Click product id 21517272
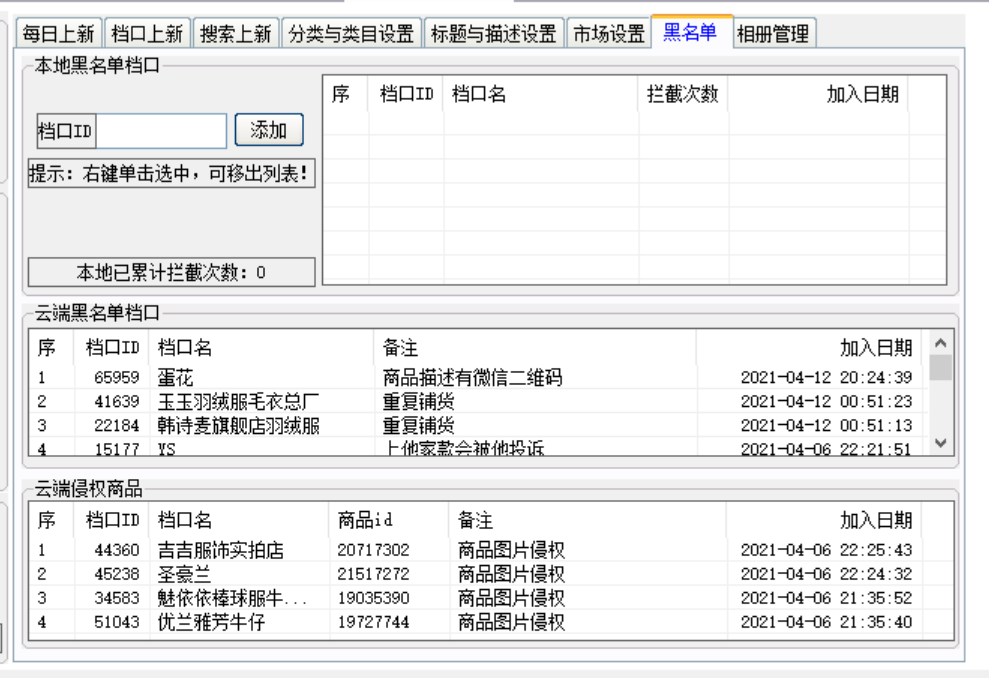This screenshot has width=989, height=678. (x=373, y=574)
